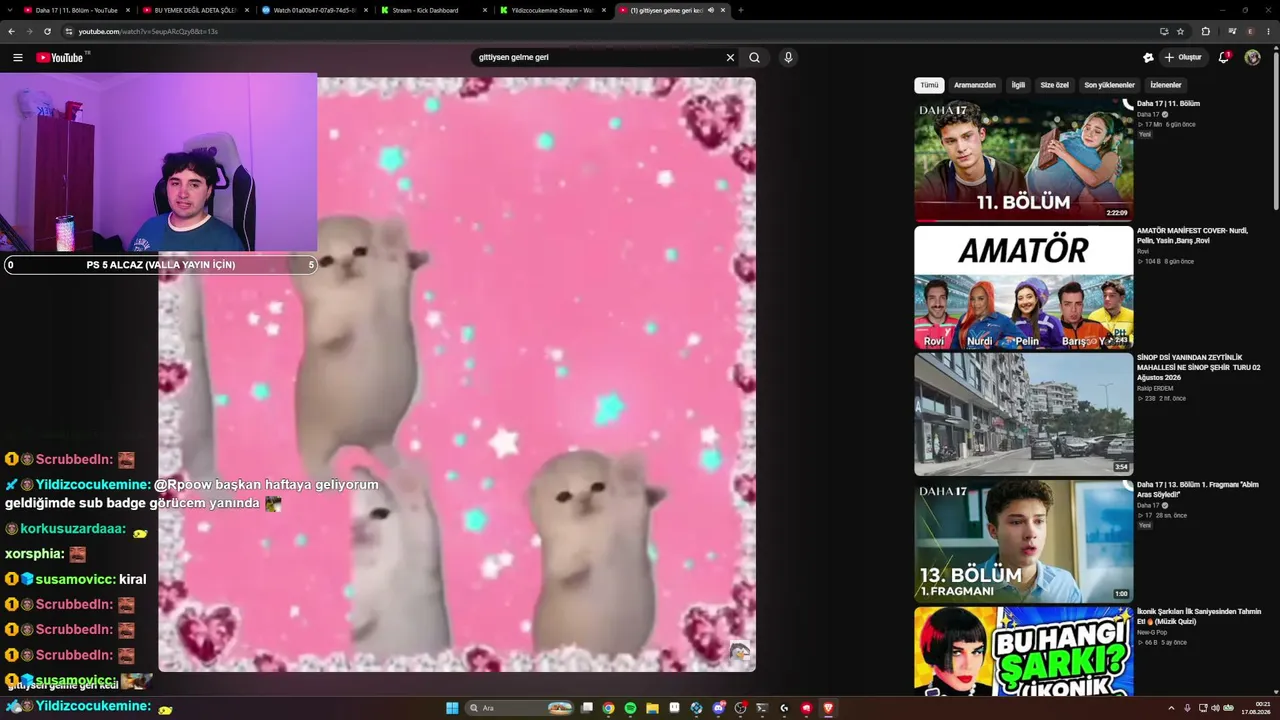Screen dimensions: 1280x720
Task: Open File Explorer from the taskbar
Action: [653, 708]
